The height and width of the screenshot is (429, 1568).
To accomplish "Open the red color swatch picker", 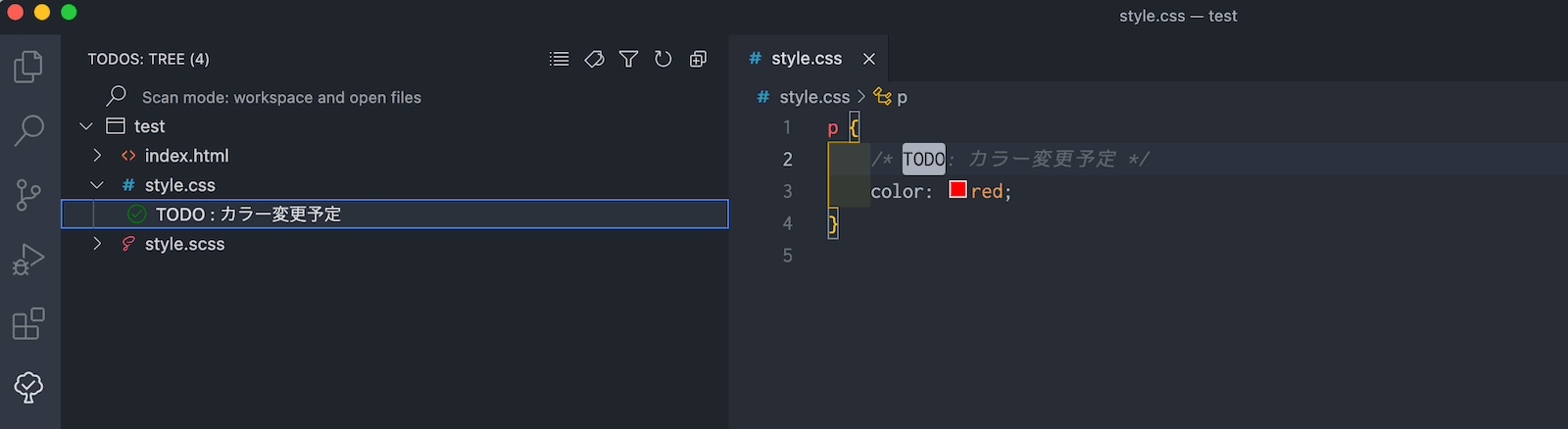I will tap(957, 189).
